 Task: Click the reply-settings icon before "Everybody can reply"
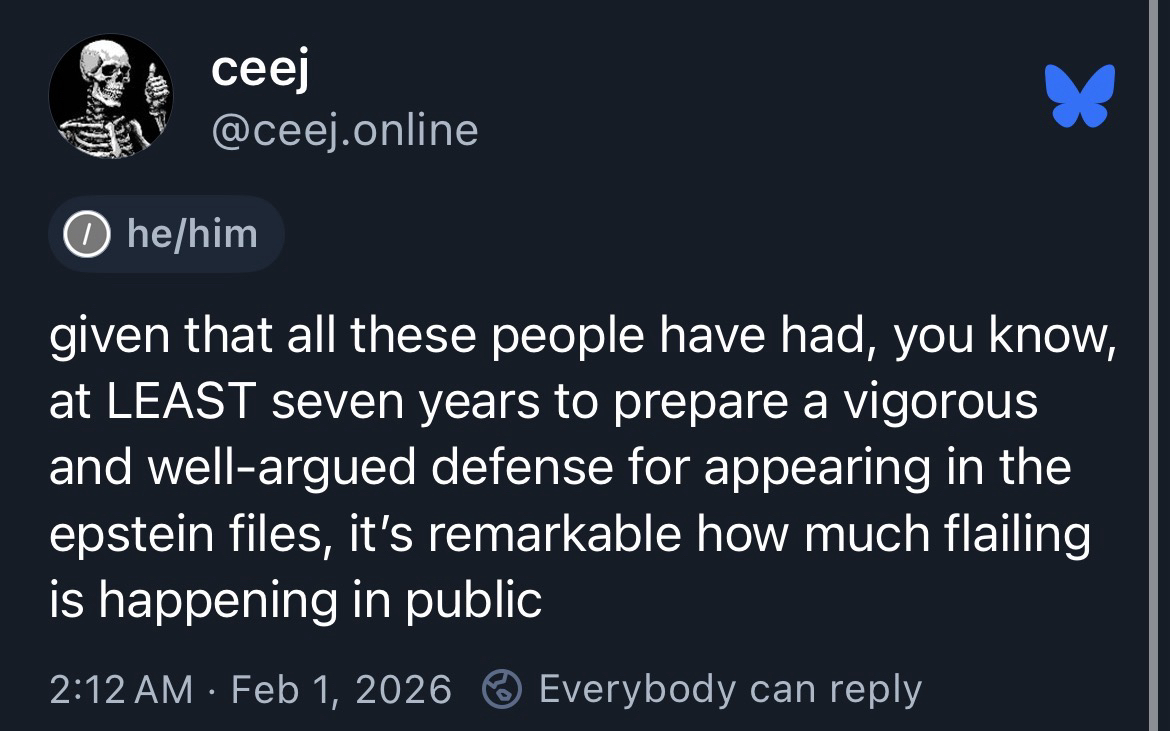pos(500,689)
